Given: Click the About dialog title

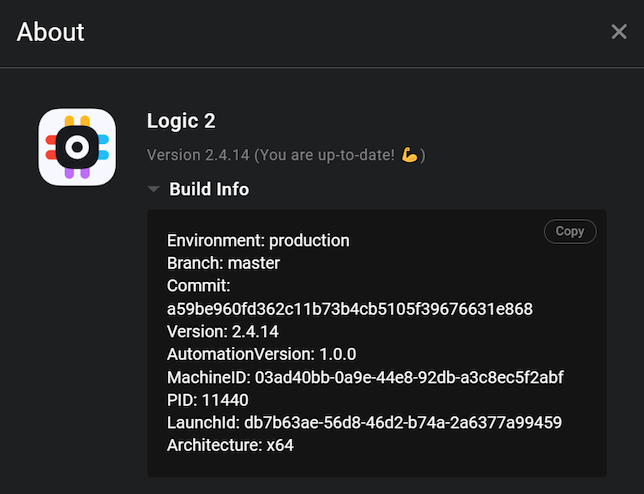Looking at the screenshot, I should [51, 32].
